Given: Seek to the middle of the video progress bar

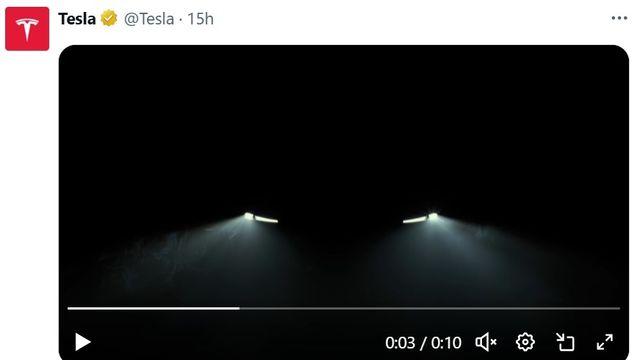Looking at the screenshot, I should pyautogui.click(x=344, y=309).
